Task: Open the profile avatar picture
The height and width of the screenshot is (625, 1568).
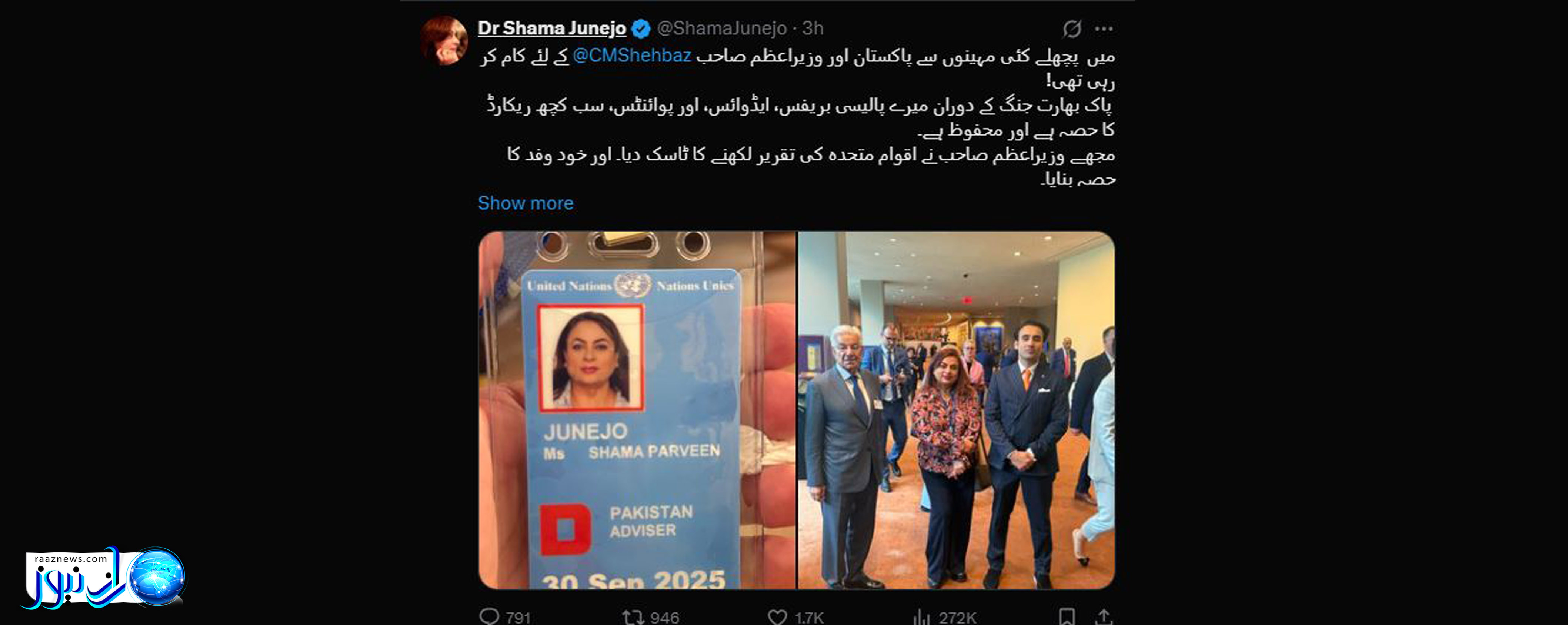Action: tap(444, 41)
